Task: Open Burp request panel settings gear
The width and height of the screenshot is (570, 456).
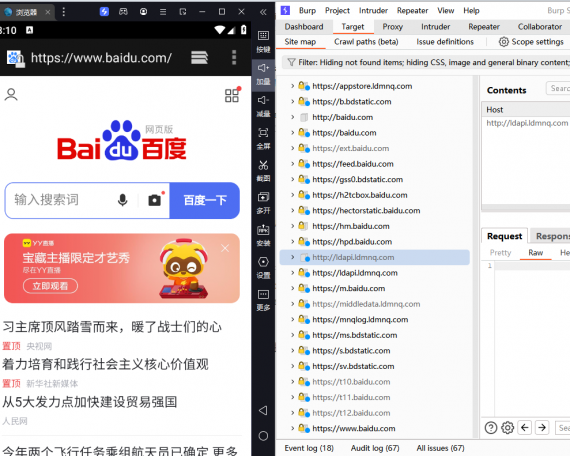Action: [x=507, y=428]
